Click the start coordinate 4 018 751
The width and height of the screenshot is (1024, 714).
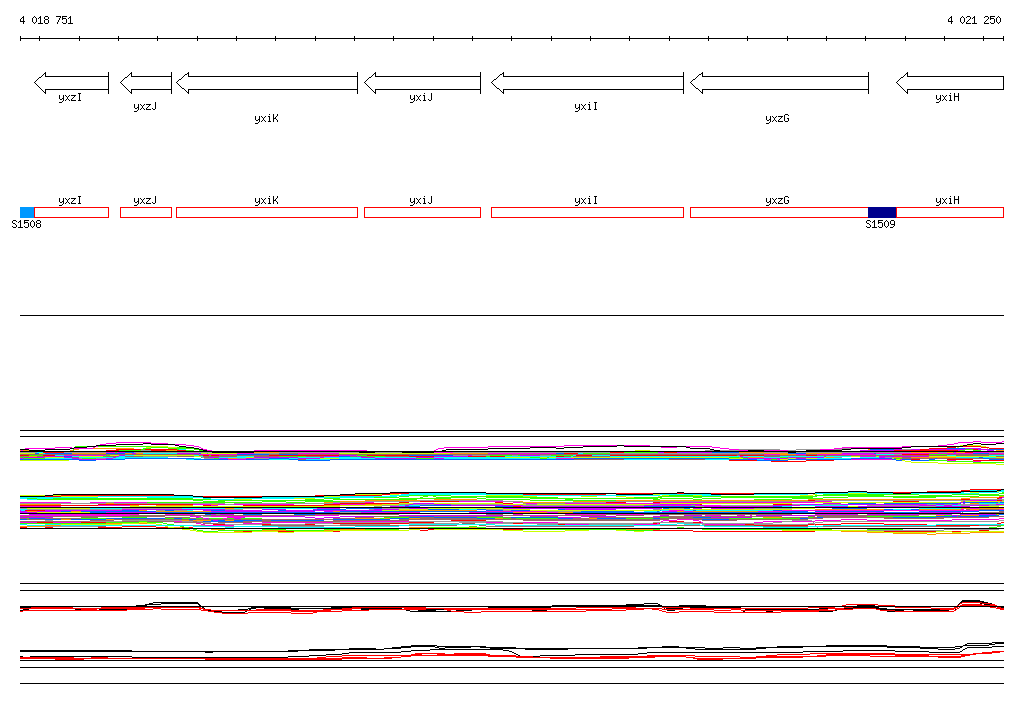(46, 20)
